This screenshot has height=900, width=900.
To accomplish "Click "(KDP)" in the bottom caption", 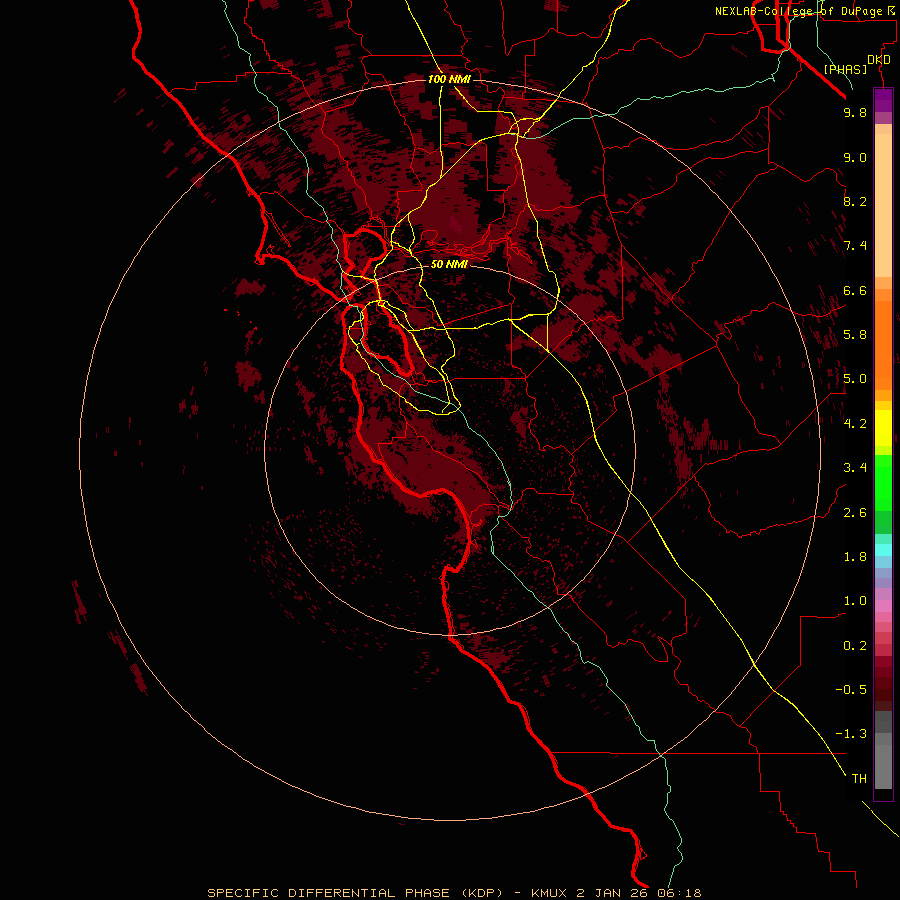I will (x=482, y=893).
